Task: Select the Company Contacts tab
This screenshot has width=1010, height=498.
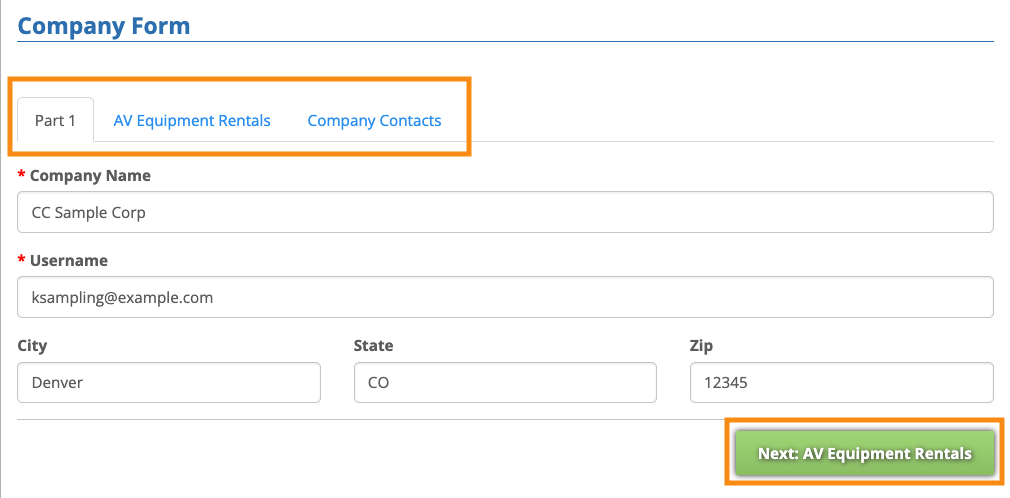Action: (x=374, y=120)
